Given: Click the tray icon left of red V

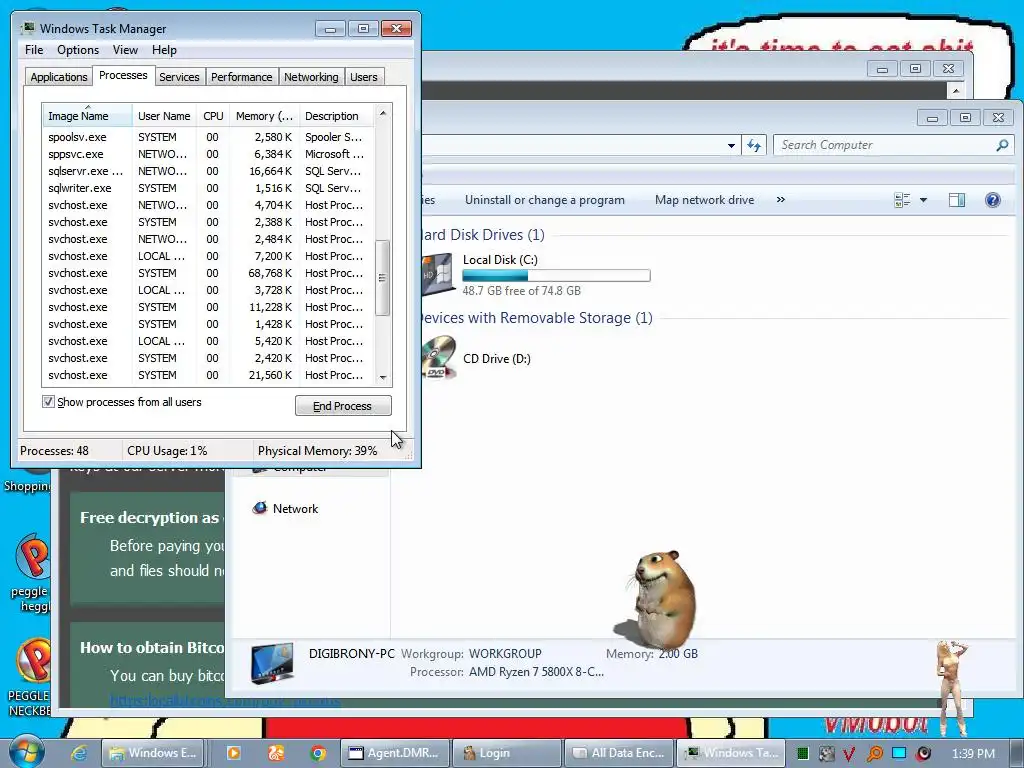Looking at the screenshot, I should click(826, 754).
